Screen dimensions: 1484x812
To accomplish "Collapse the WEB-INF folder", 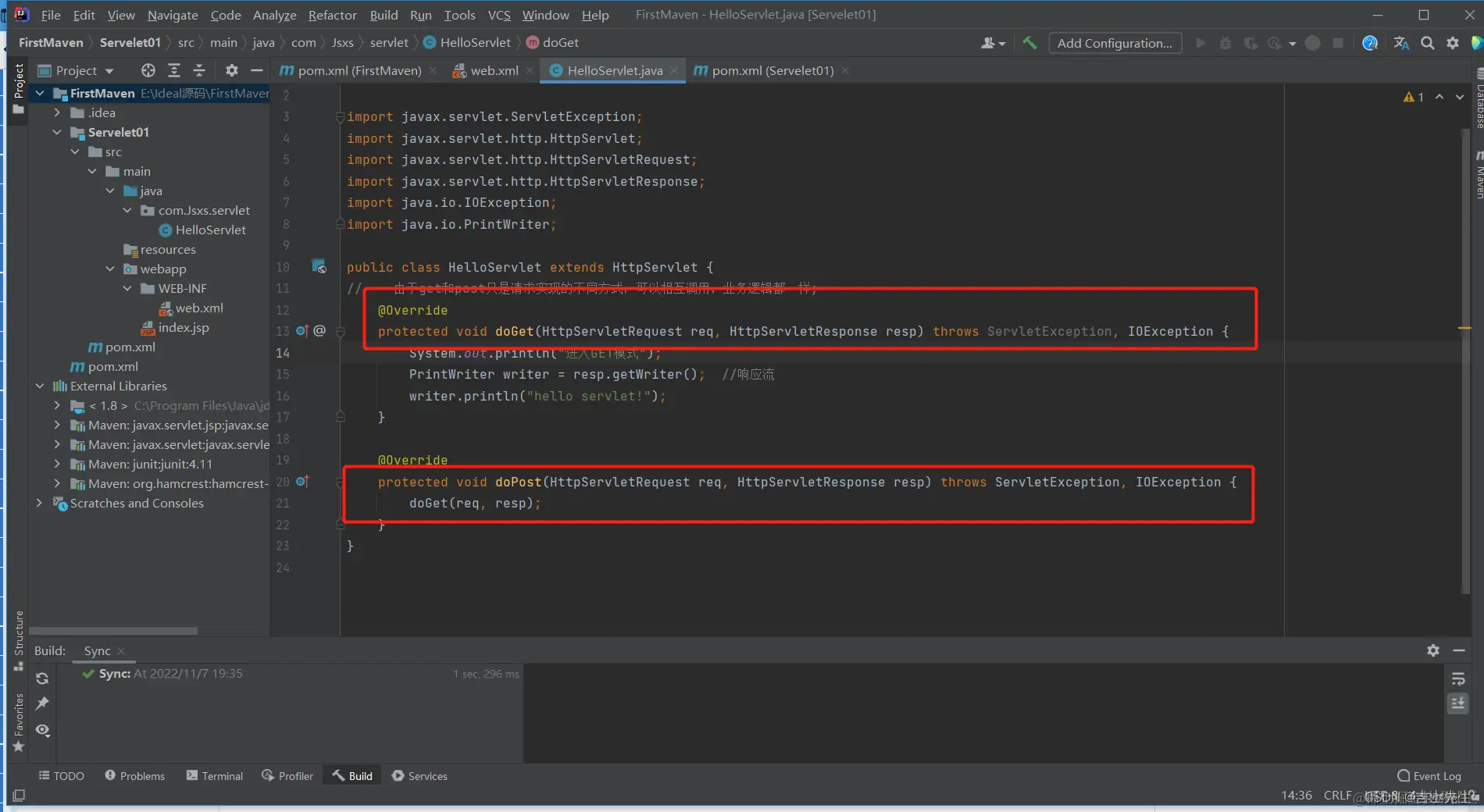I will (x=127, y=288).
